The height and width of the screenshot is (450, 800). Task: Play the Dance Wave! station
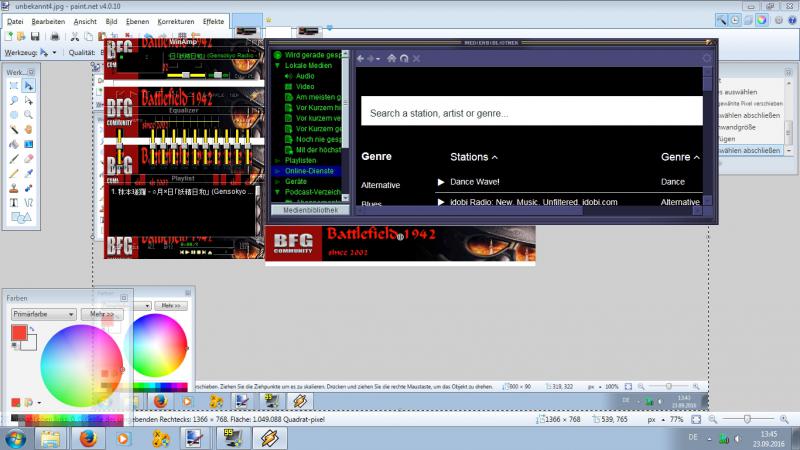[x=441, y=182]
